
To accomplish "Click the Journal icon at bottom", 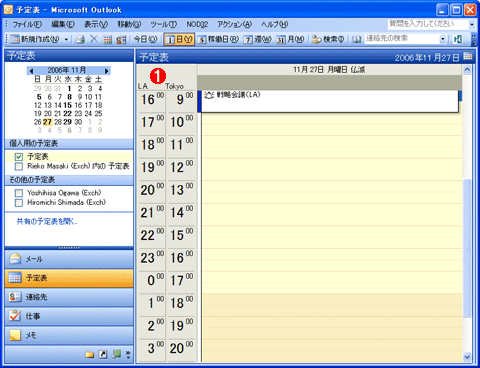I will (x=116, y=354).
